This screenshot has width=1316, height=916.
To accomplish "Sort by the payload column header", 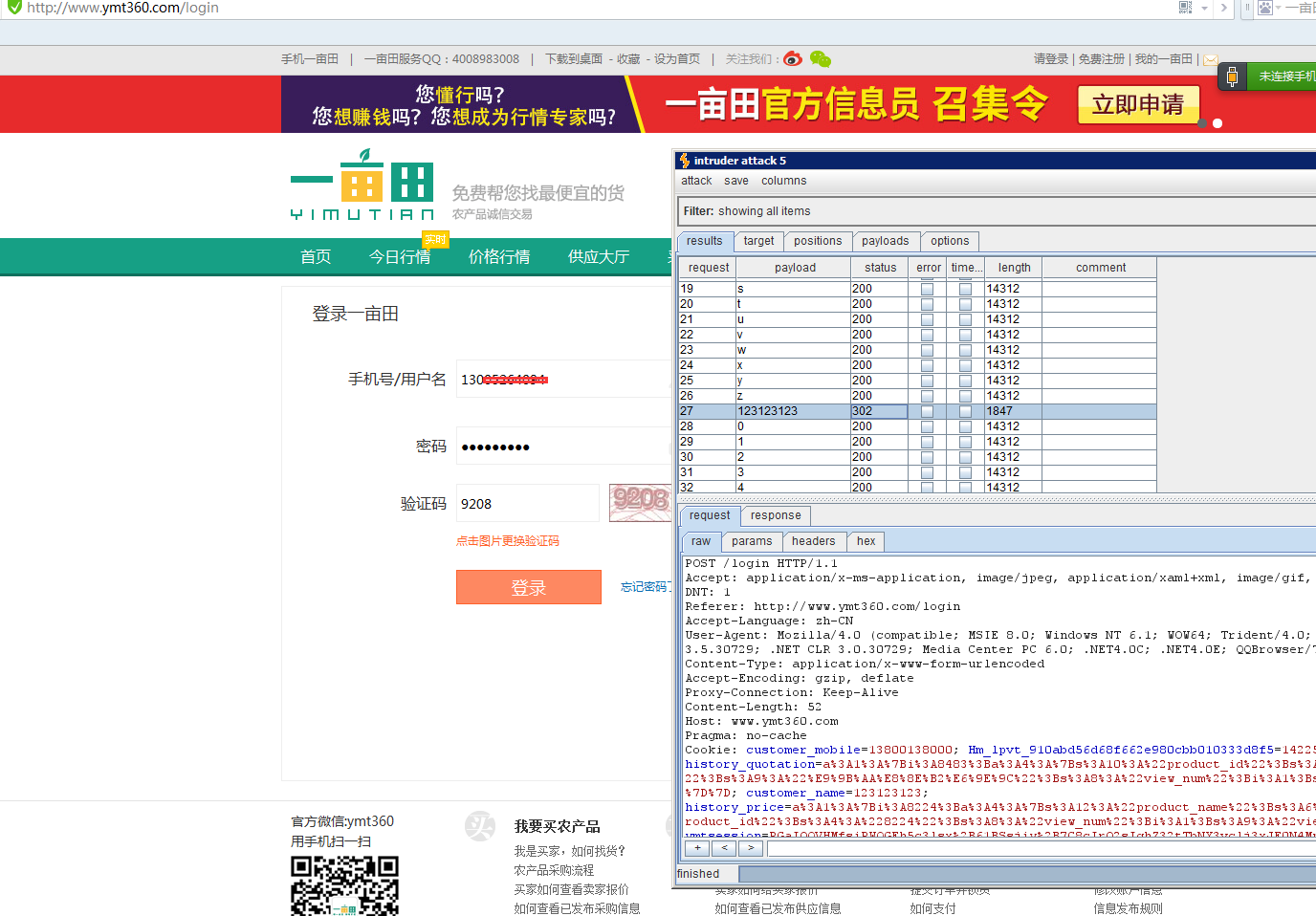I will click(794, 268).
